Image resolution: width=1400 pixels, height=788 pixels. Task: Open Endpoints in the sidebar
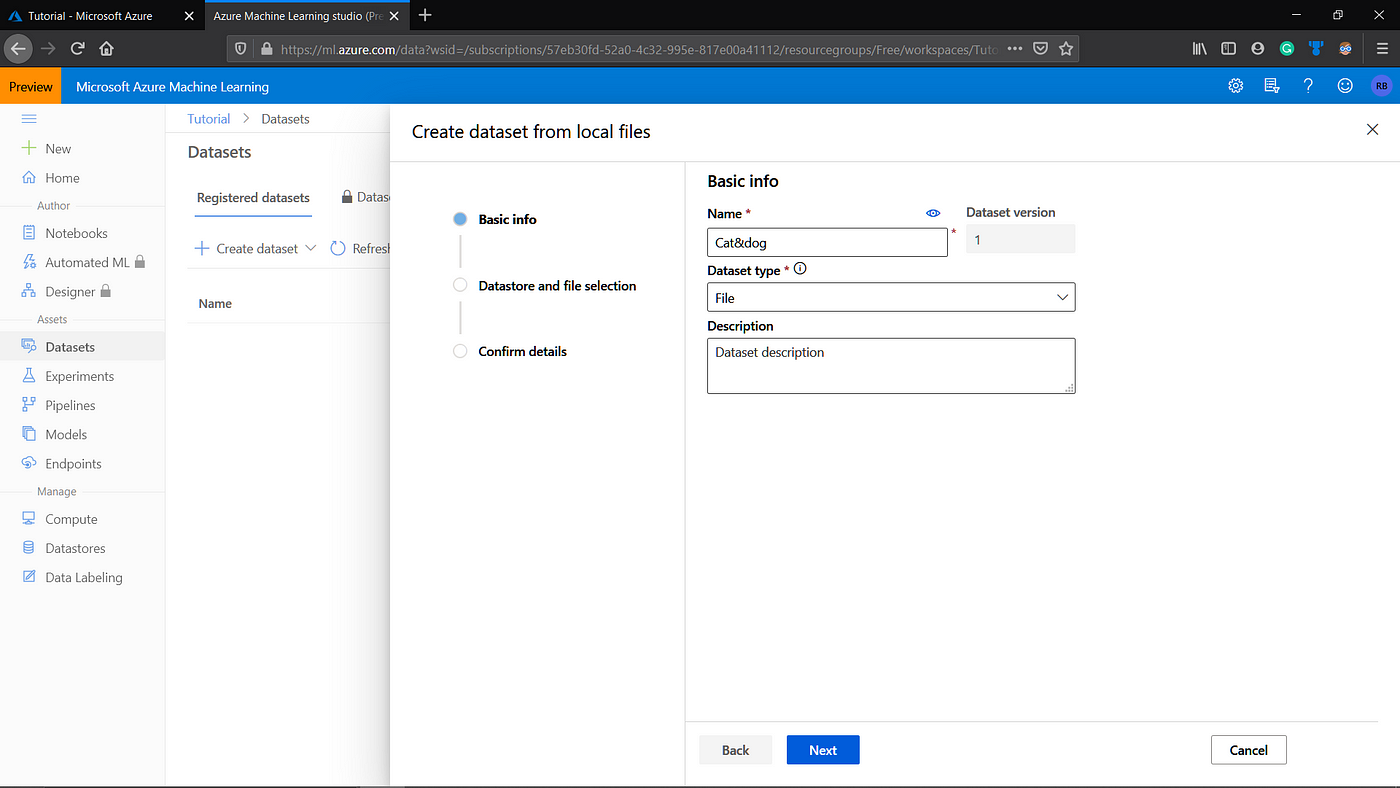(x=73, y=464)
